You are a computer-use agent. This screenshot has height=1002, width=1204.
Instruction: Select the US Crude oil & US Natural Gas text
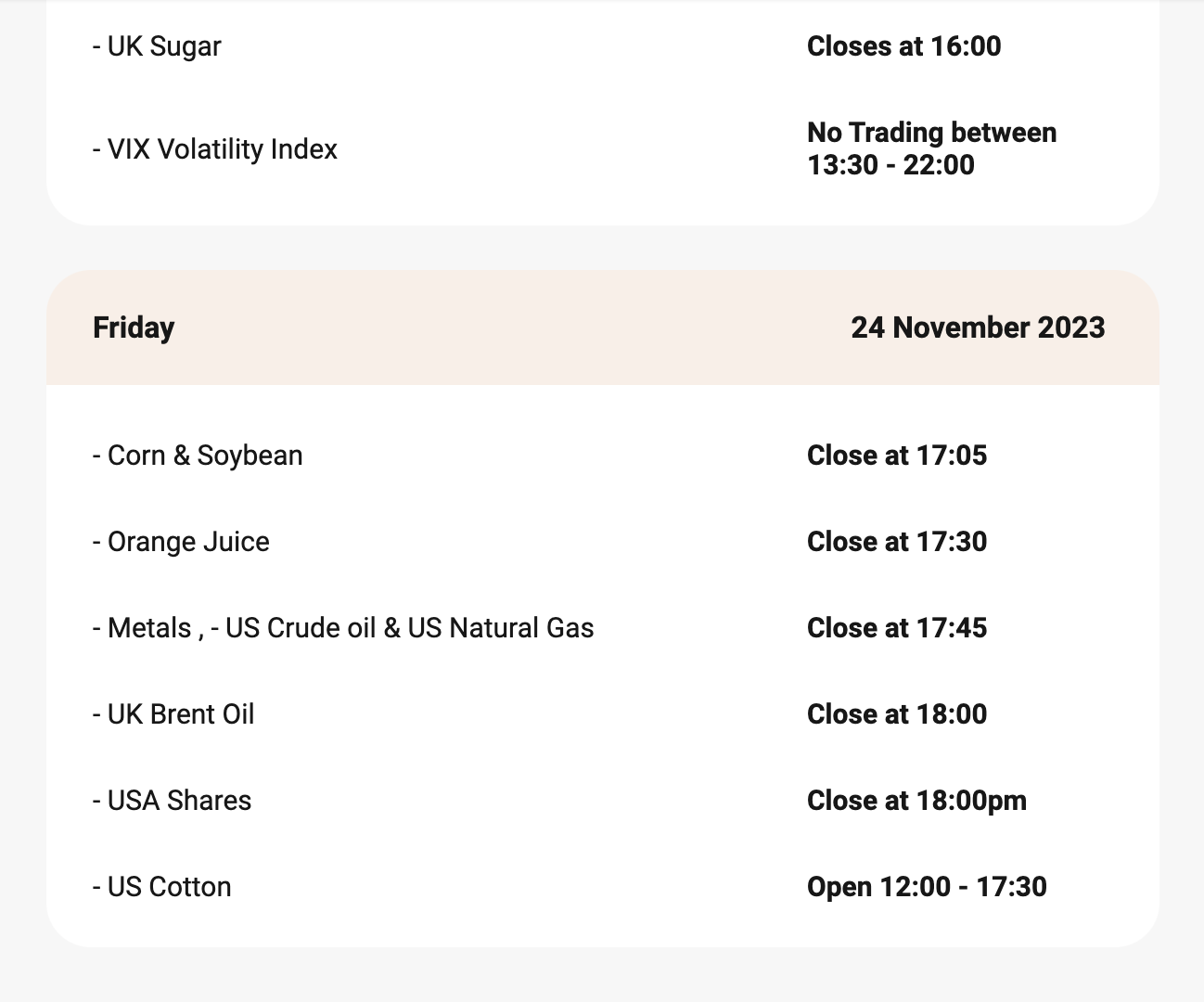coord(408,628)
